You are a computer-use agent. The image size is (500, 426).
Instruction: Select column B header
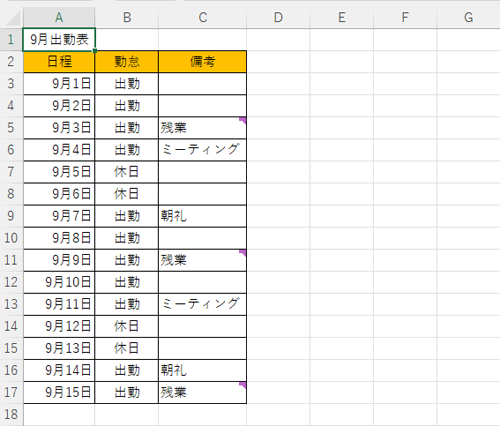[127, 17]
